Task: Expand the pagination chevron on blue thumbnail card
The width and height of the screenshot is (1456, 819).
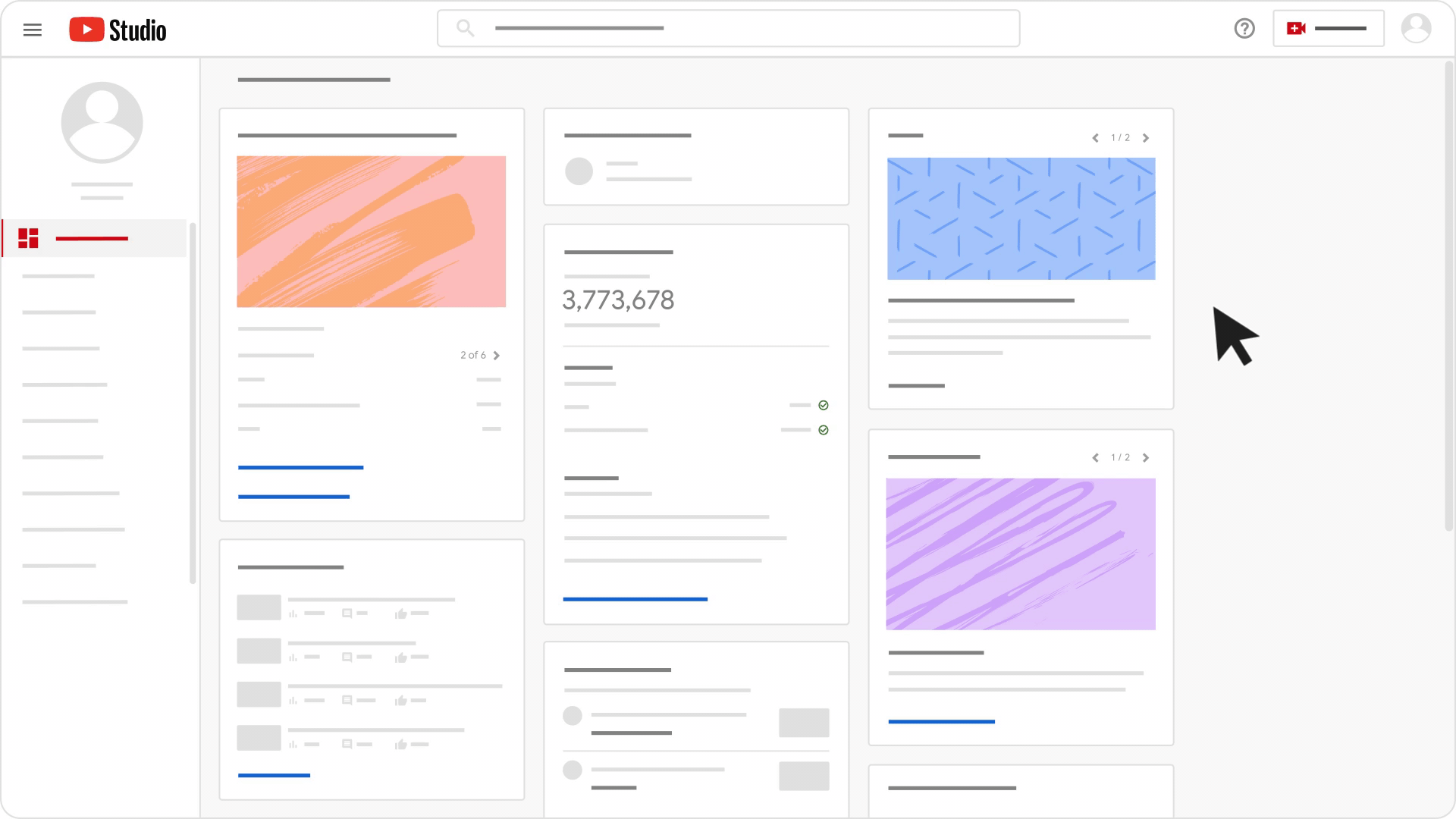Action: 1146,137
